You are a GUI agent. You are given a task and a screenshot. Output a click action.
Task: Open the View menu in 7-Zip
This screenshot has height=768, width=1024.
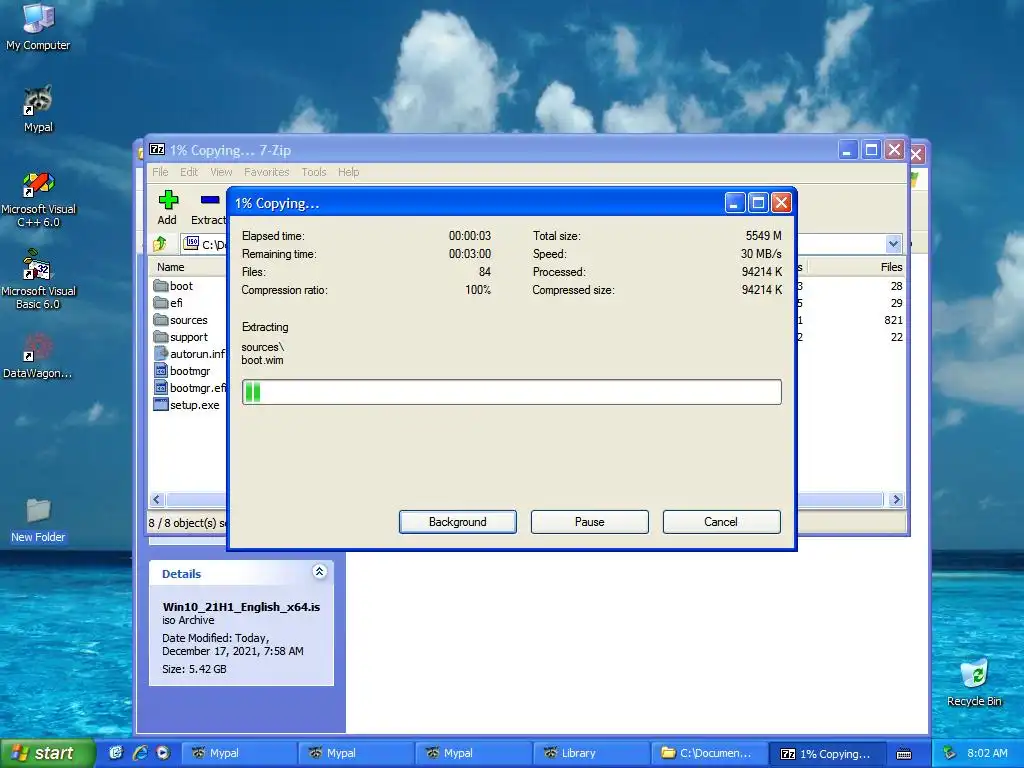(221, 172)
